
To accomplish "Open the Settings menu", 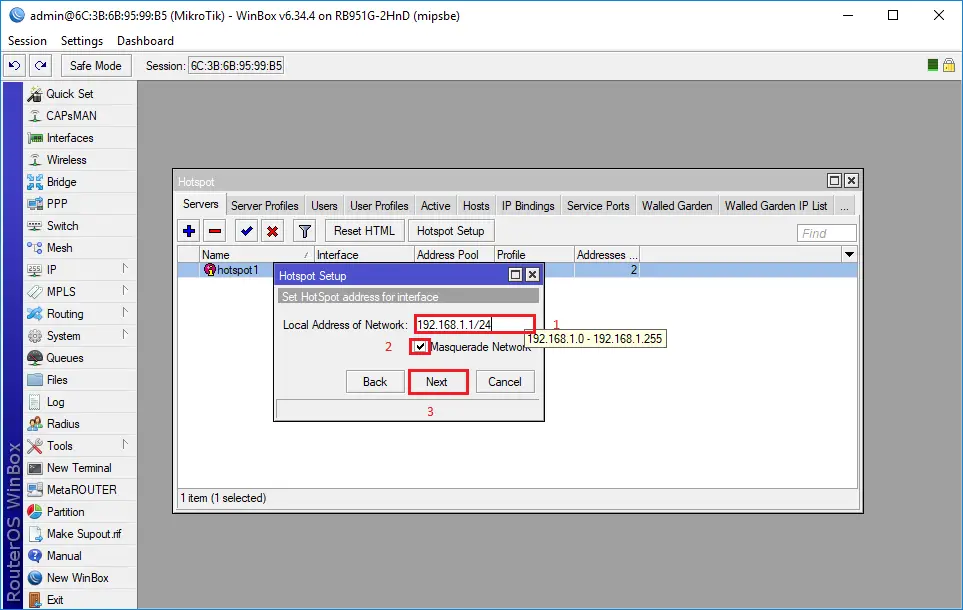I will point(82,41).
